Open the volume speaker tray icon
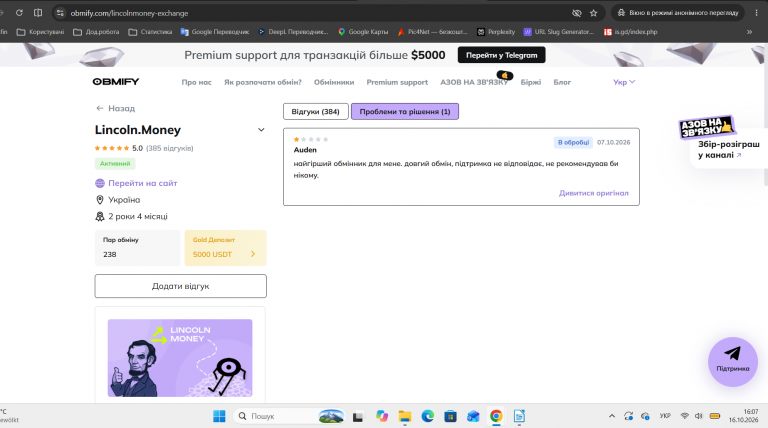The width and height of the screenshot is (768, 428). [699, 416]
